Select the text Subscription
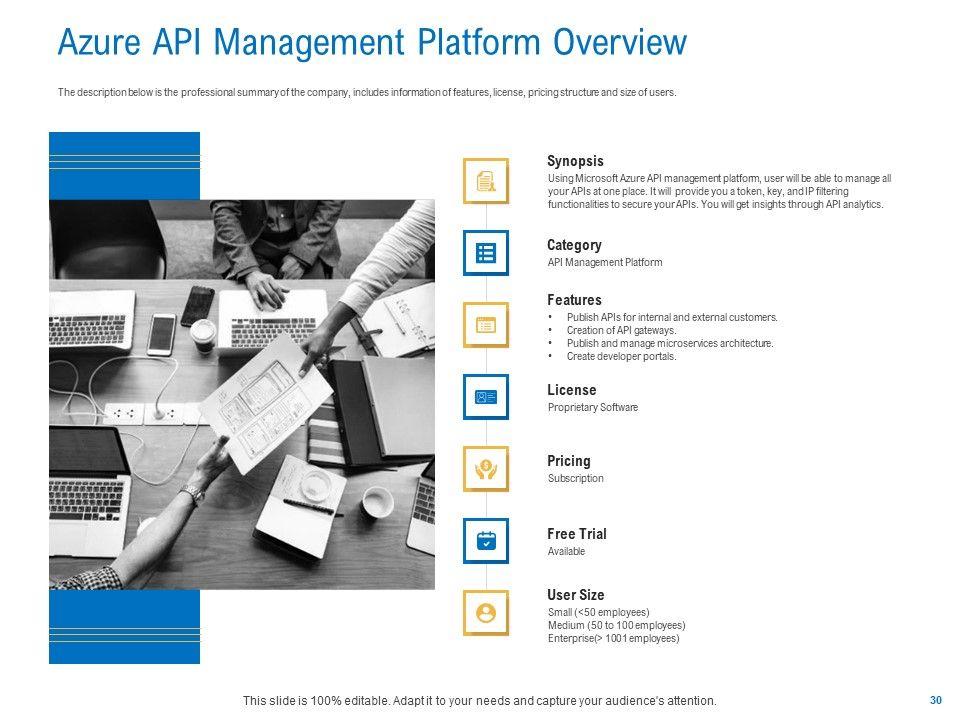960x720 pixels. [x=576, y=478]
